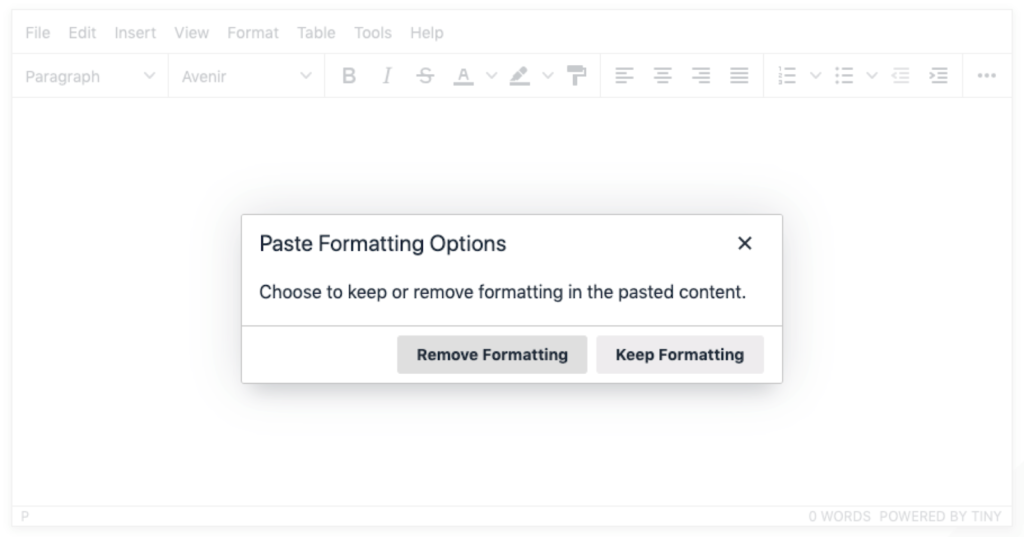The width and height of the screenshot is (1024, 537).
Task: Expand the text color options chevron
Action: 491,76
